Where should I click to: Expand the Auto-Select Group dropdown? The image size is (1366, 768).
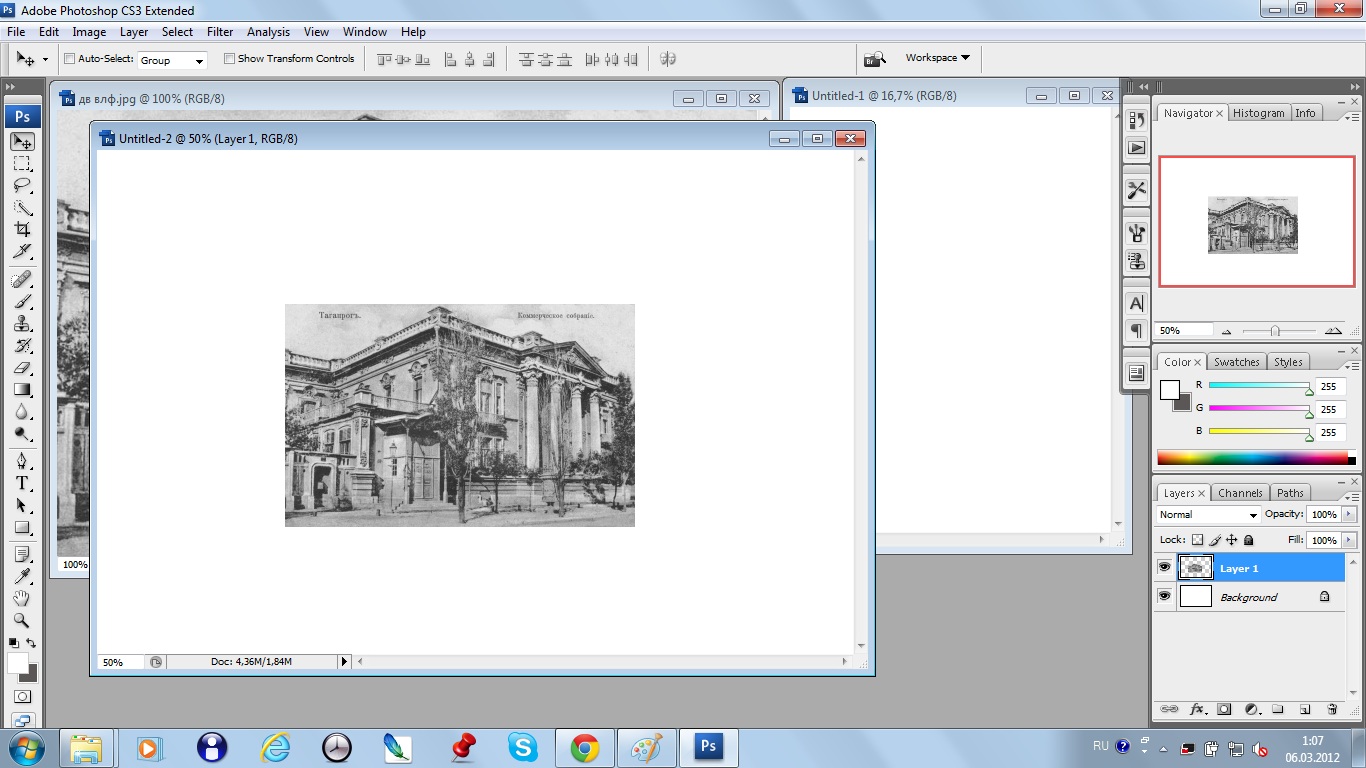172,60
